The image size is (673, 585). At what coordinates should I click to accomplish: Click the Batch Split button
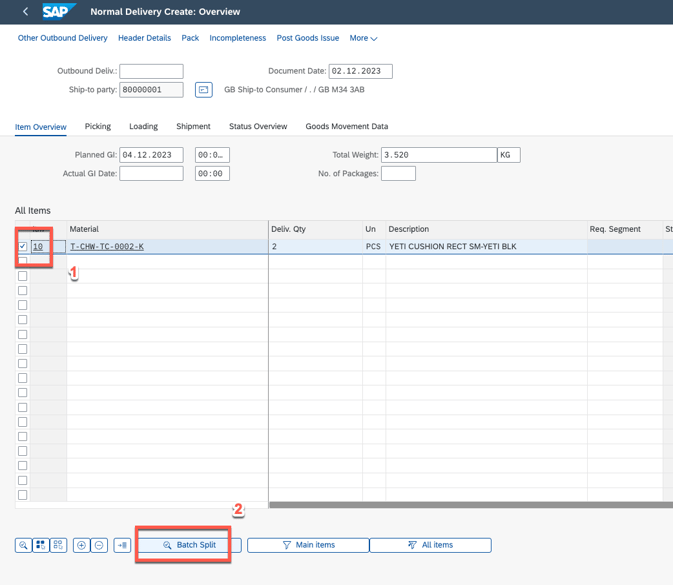tap(189, 545)
